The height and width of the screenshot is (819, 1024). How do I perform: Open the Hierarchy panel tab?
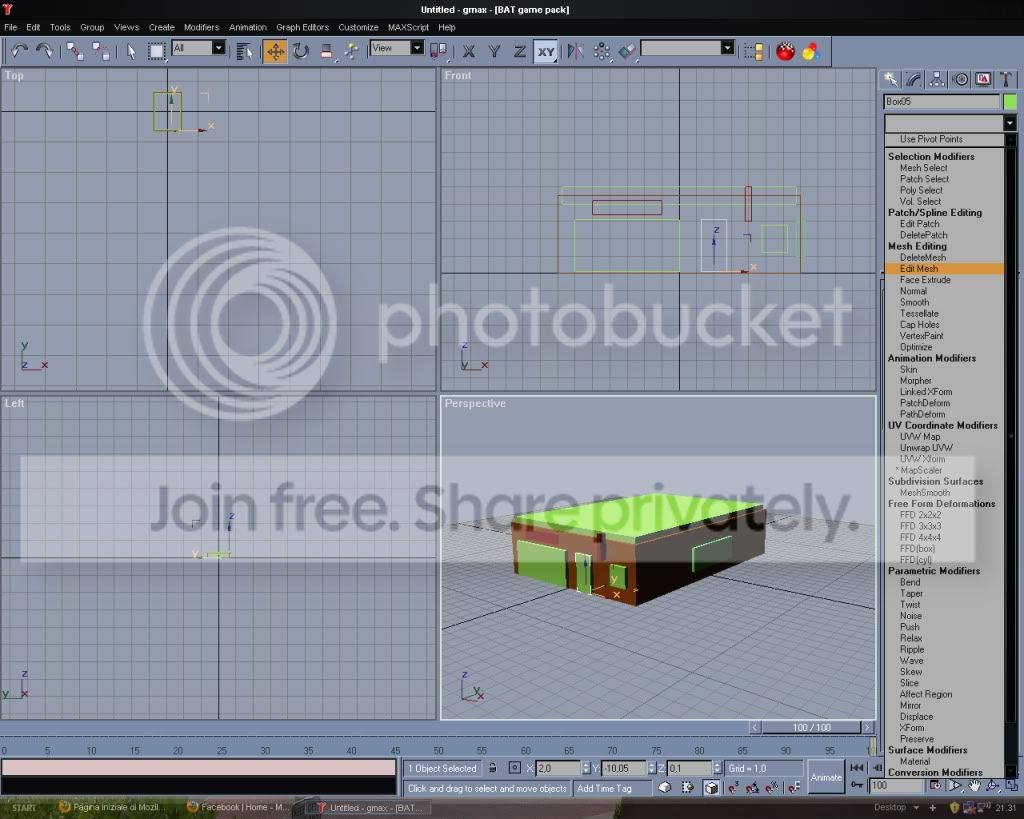point(937,79)
